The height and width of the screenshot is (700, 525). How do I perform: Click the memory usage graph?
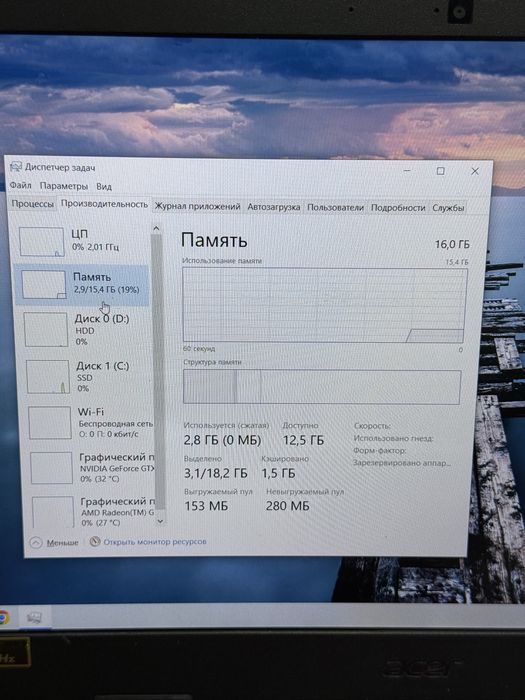325,305
